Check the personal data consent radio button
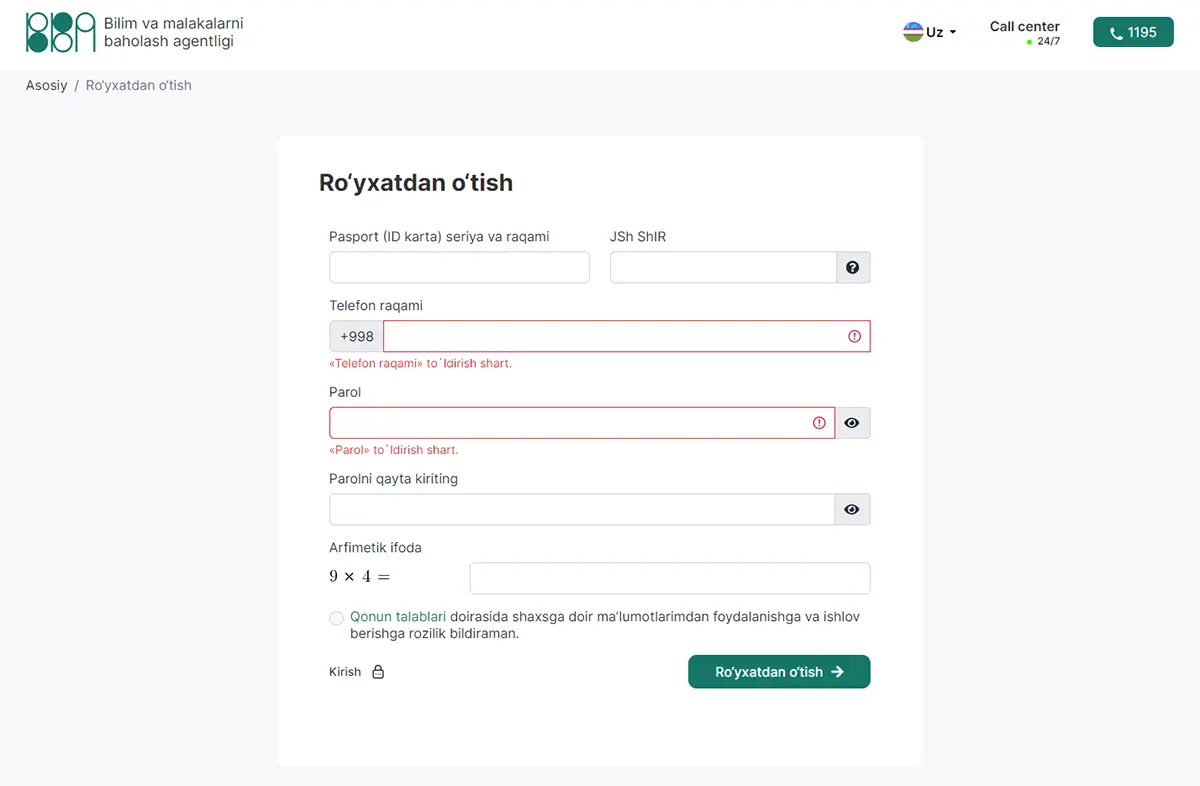Screen dimensions: 1200x786 (x=336, y=618)
